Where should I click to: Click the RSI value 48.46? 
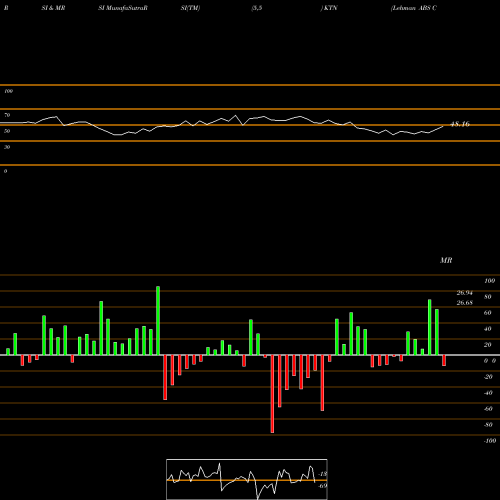(x=460, y=124)
